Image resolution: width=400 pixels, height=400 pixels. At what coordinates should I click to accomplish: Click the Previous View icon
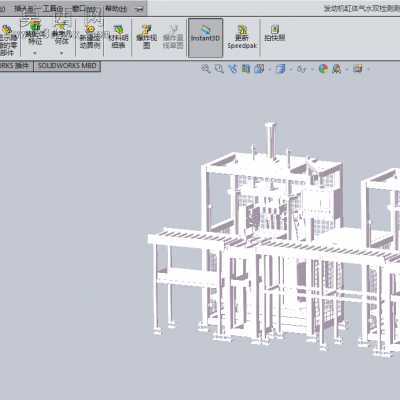coord(233,69)
